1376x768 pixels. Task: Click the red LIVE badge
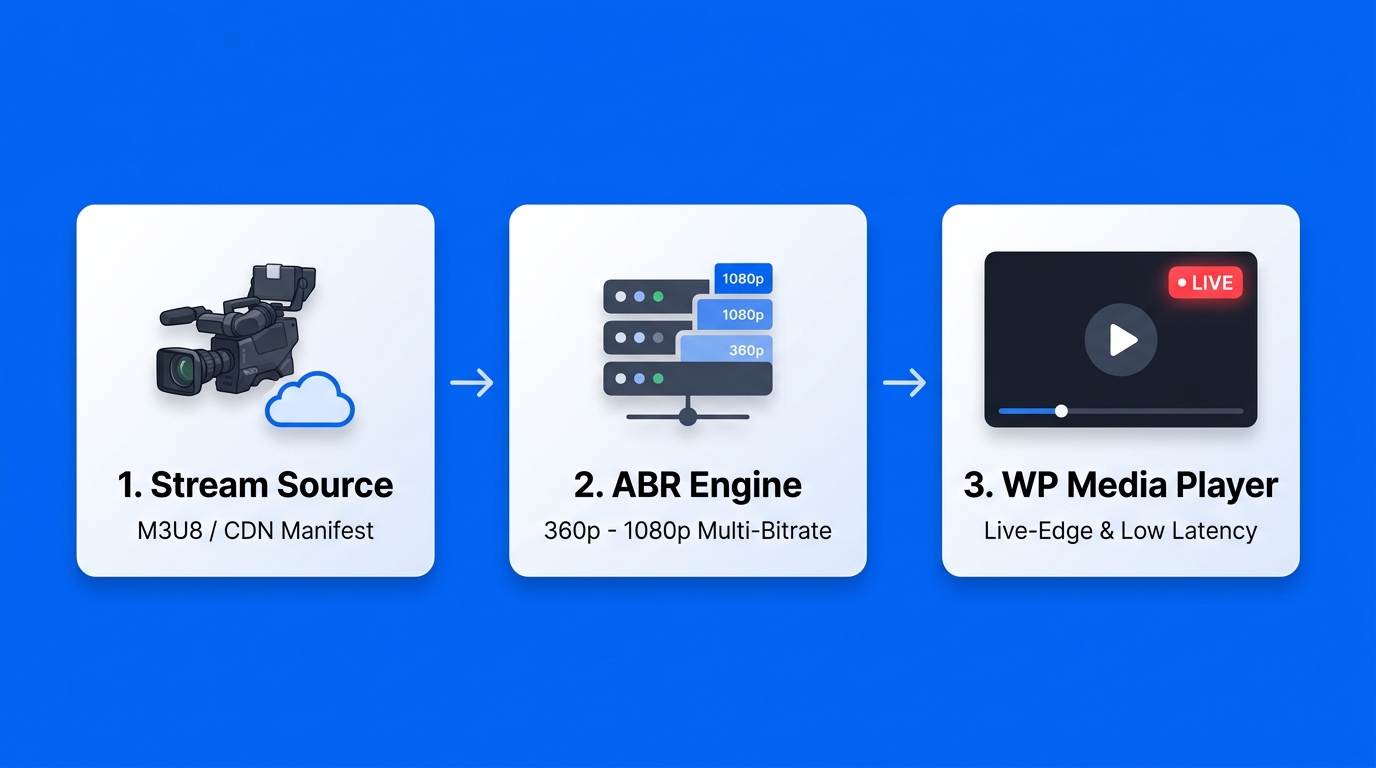coord(1205,283)
